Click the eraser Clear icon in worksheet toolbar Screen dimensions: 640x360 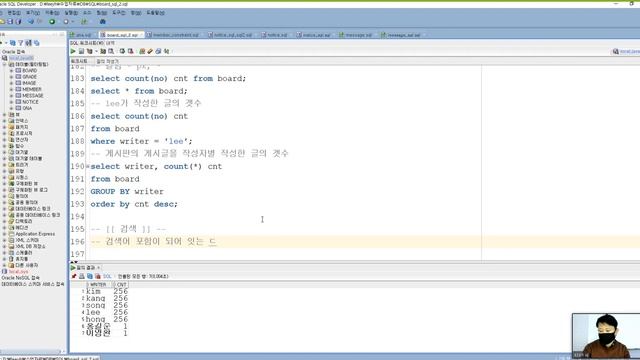(150, 51)
